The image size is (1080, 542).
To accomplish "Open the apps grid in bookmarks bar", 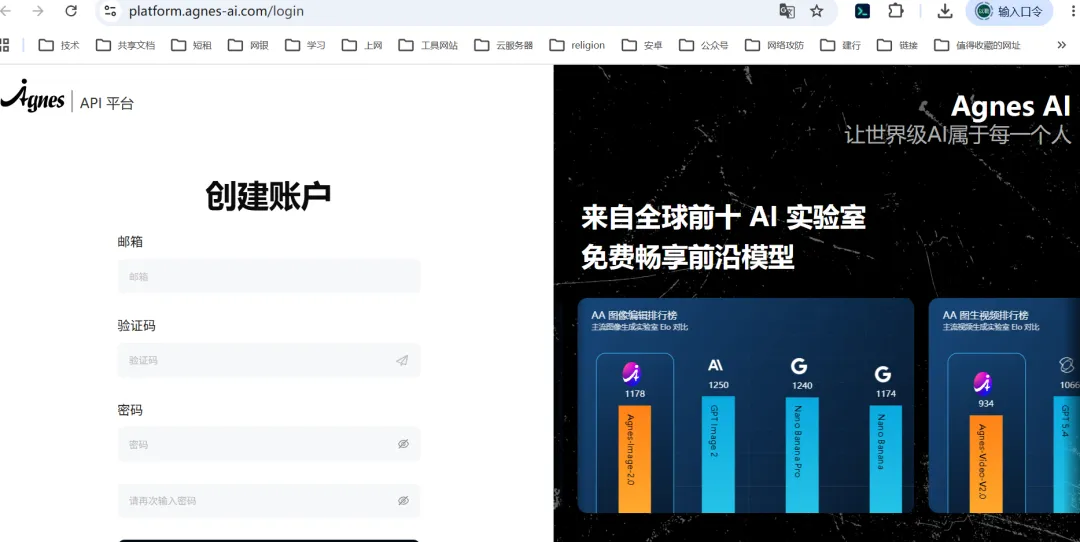I will [x=4, y=45].
